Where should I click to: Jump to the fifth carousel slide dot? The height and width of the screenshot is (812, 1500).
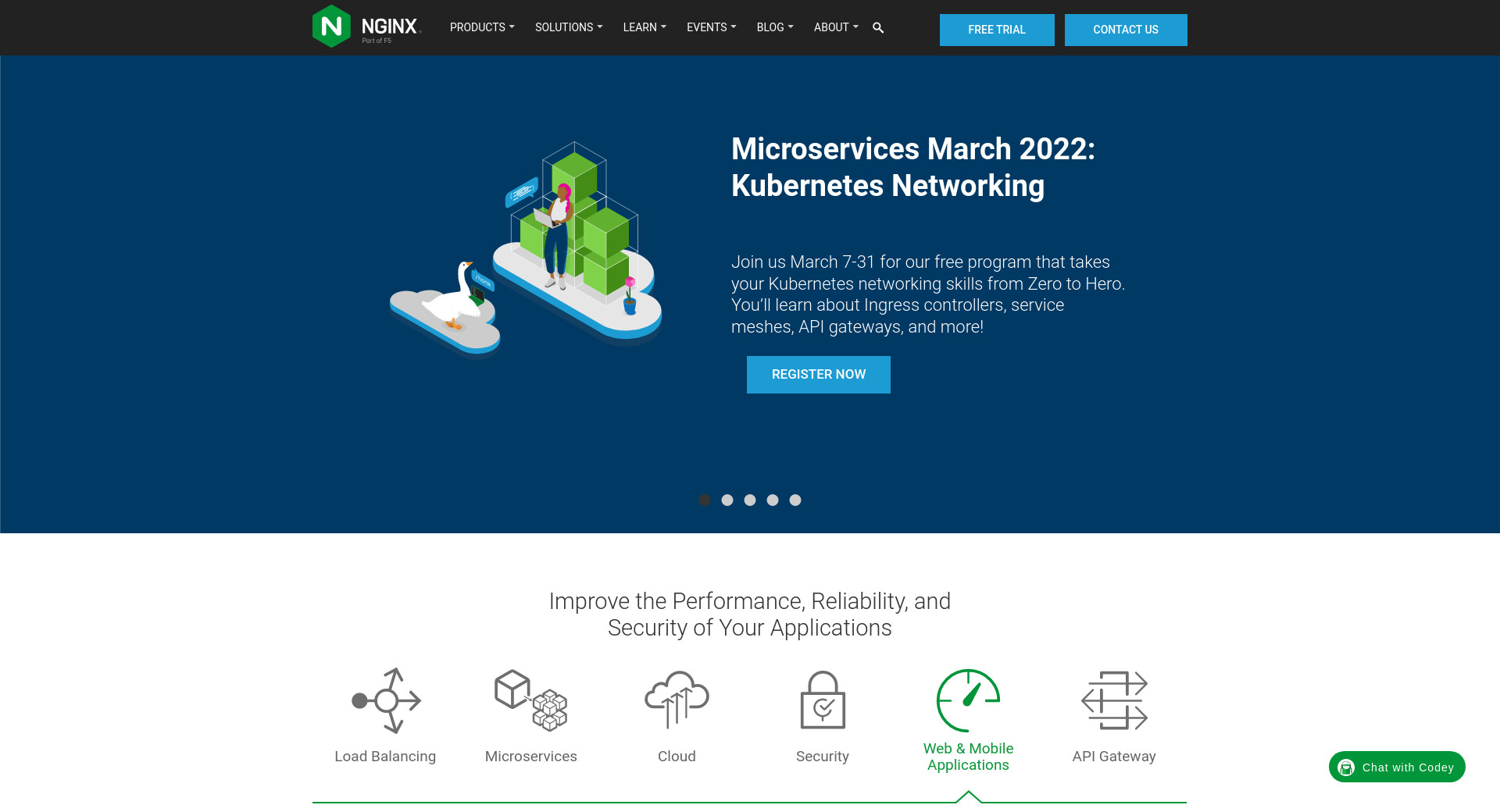pos(795,500)
